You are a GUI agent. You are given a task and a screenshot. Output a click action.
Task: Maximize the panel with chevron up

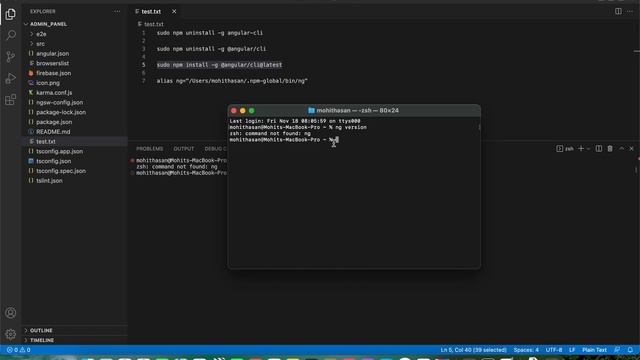(622, 149)
